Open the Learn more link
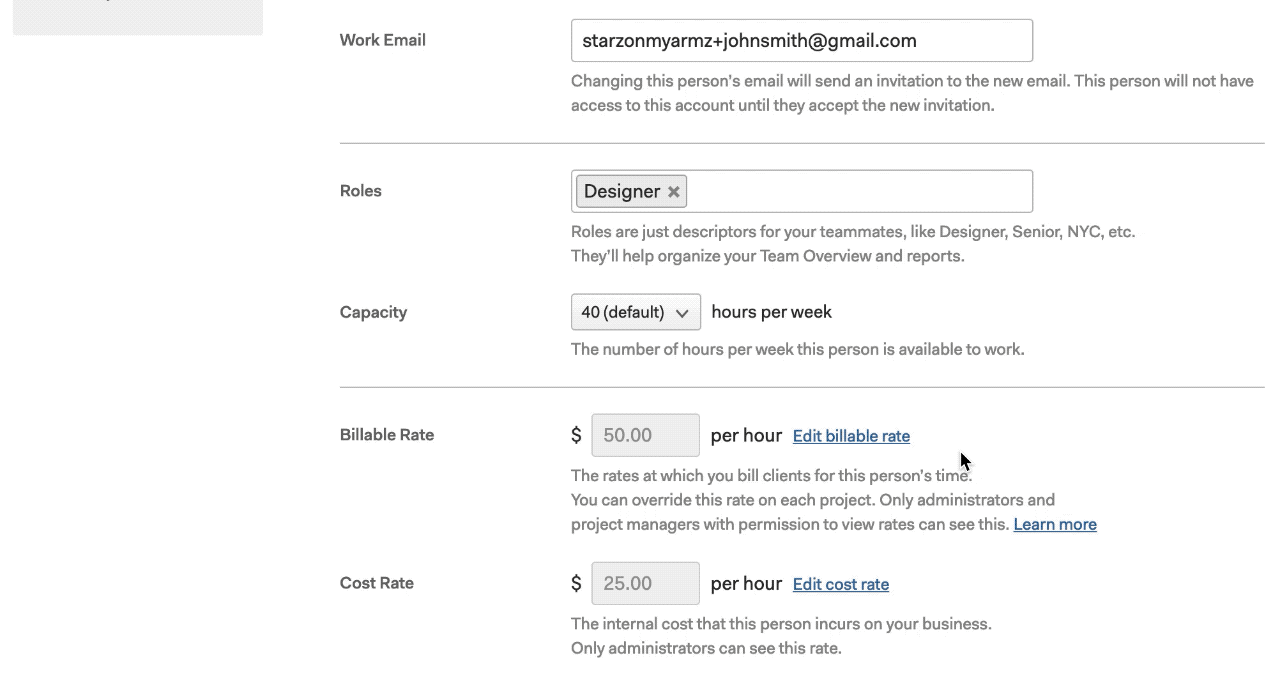 [x=1055, y=524]
